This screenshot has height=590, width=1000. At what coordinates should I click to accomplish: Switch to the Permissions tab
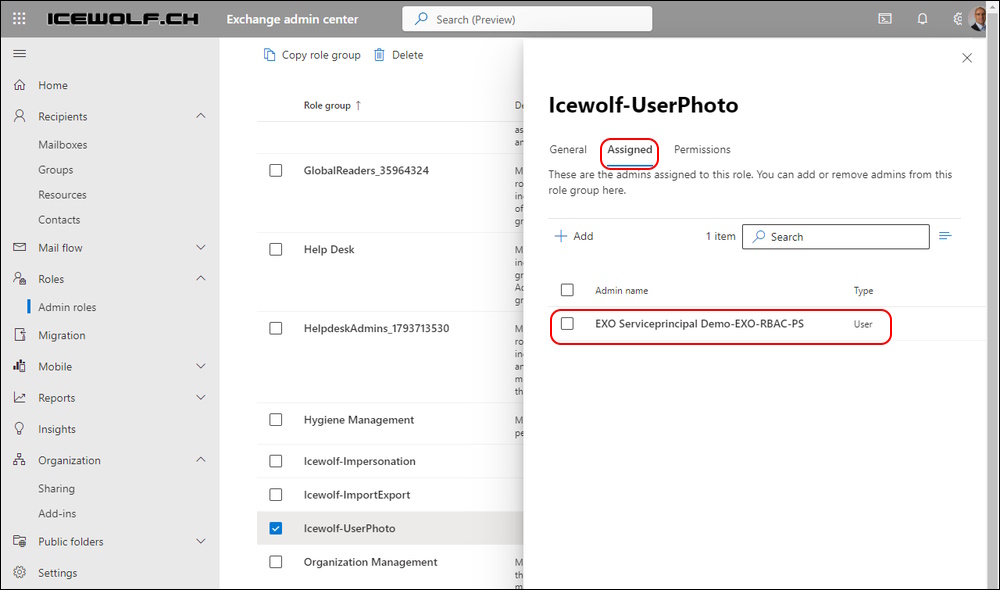pos(702,149)
